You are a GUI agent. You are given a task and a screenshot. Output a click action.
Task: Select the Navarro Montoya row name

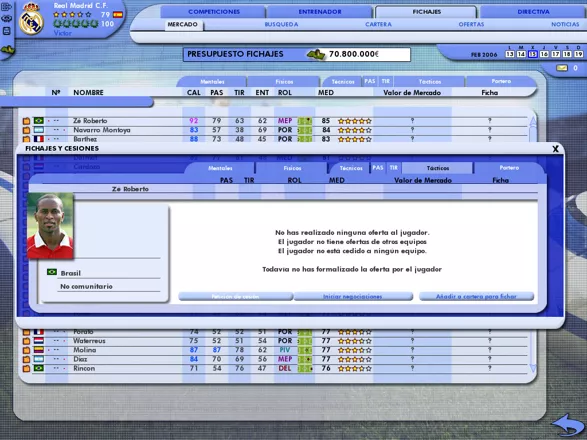pos(102,130)
